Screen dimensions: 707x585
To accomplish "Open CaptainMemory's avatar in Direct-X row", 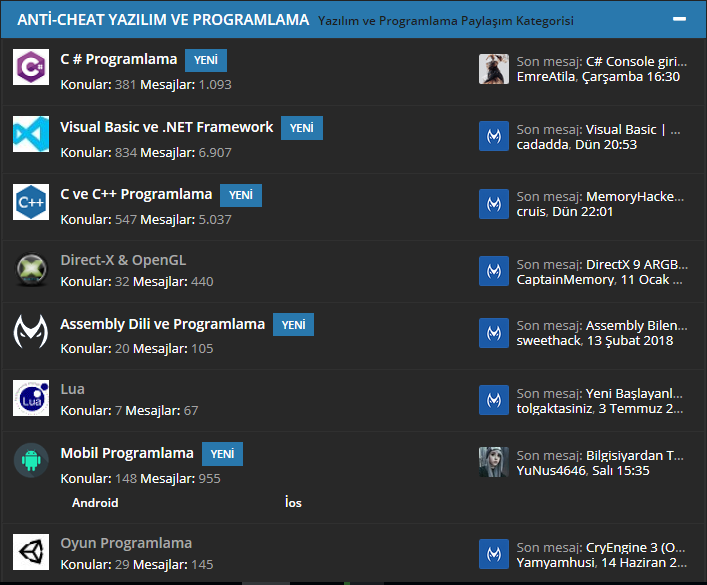I will pos(494,271).
